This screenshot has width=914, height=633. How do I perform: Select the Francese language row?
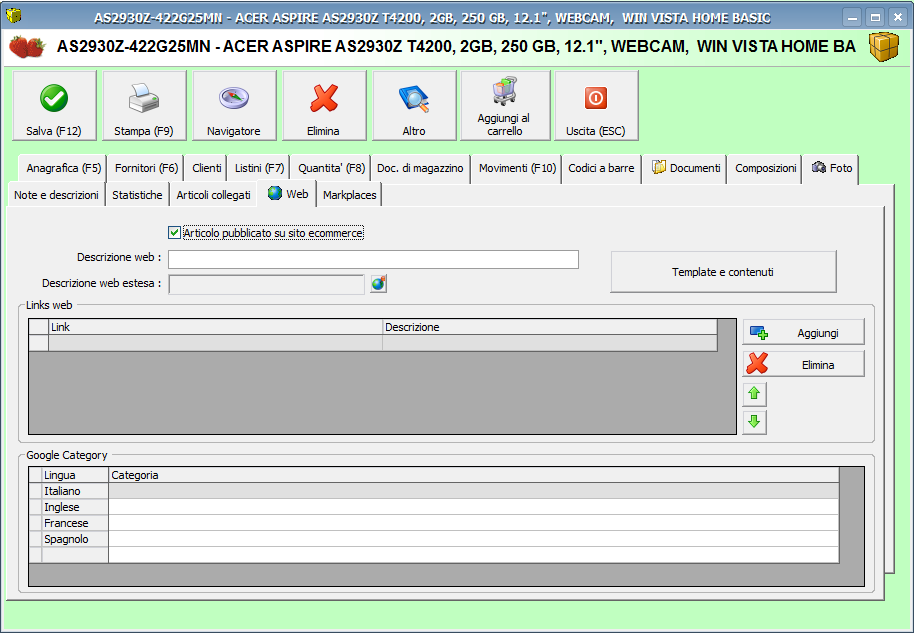[x=75, y=523]
